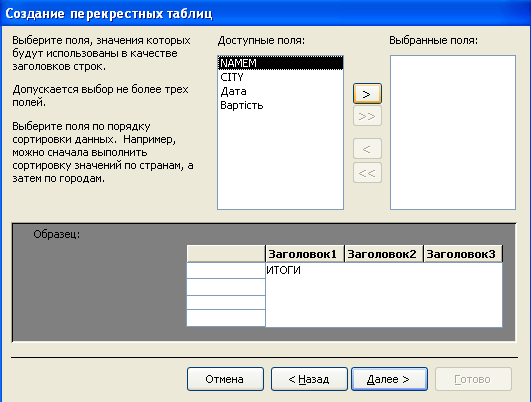Remove all fields with << button
This screenshot has height=402, width=531.
click(x=367, y=173)
